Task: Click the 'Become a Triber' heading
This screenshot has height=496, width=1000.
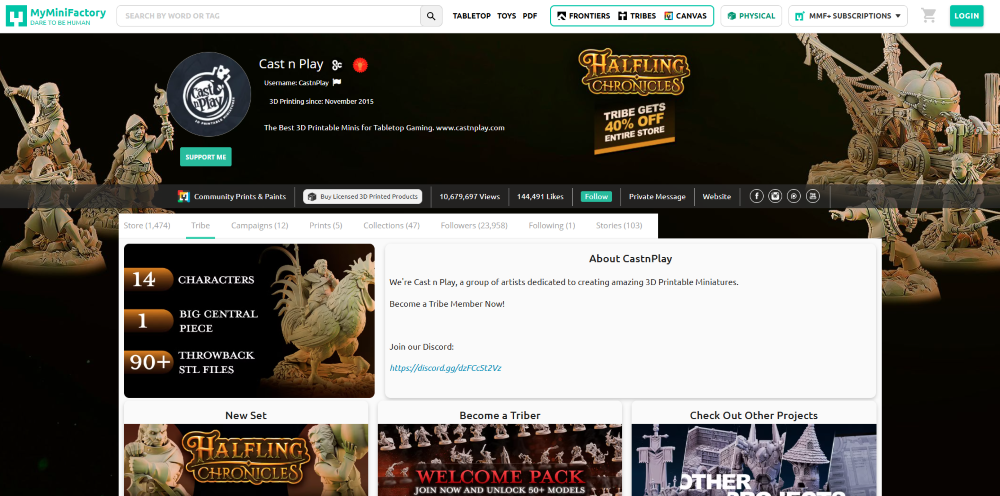Action: click(500, 416)
